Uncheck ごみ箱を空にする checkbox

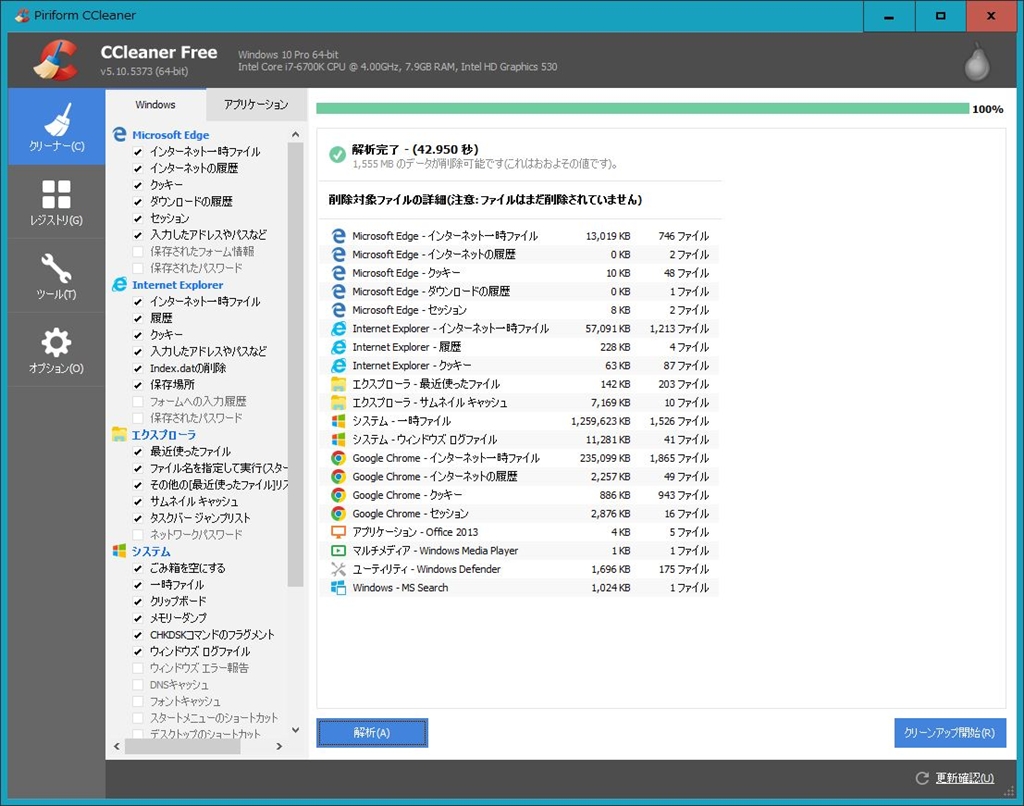click(x=138, y=568)
